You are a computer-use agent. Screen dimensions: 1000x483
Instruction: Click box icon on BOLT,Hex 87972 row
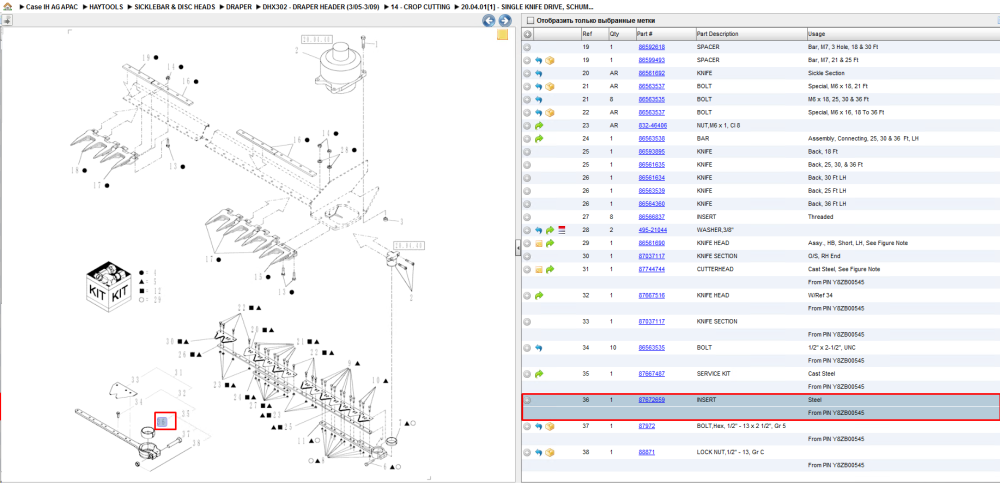click(x=550, y=426)
